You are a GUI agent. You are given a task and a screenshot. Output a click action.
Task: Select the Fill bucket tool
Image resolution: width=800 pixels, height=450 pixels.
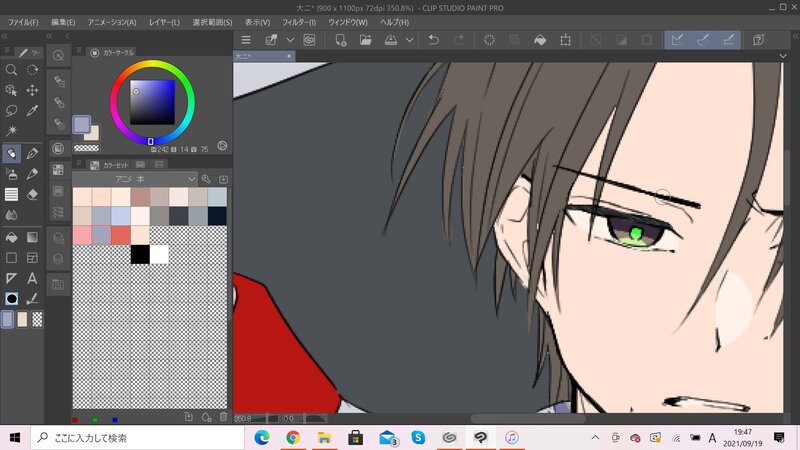[11, 237]
